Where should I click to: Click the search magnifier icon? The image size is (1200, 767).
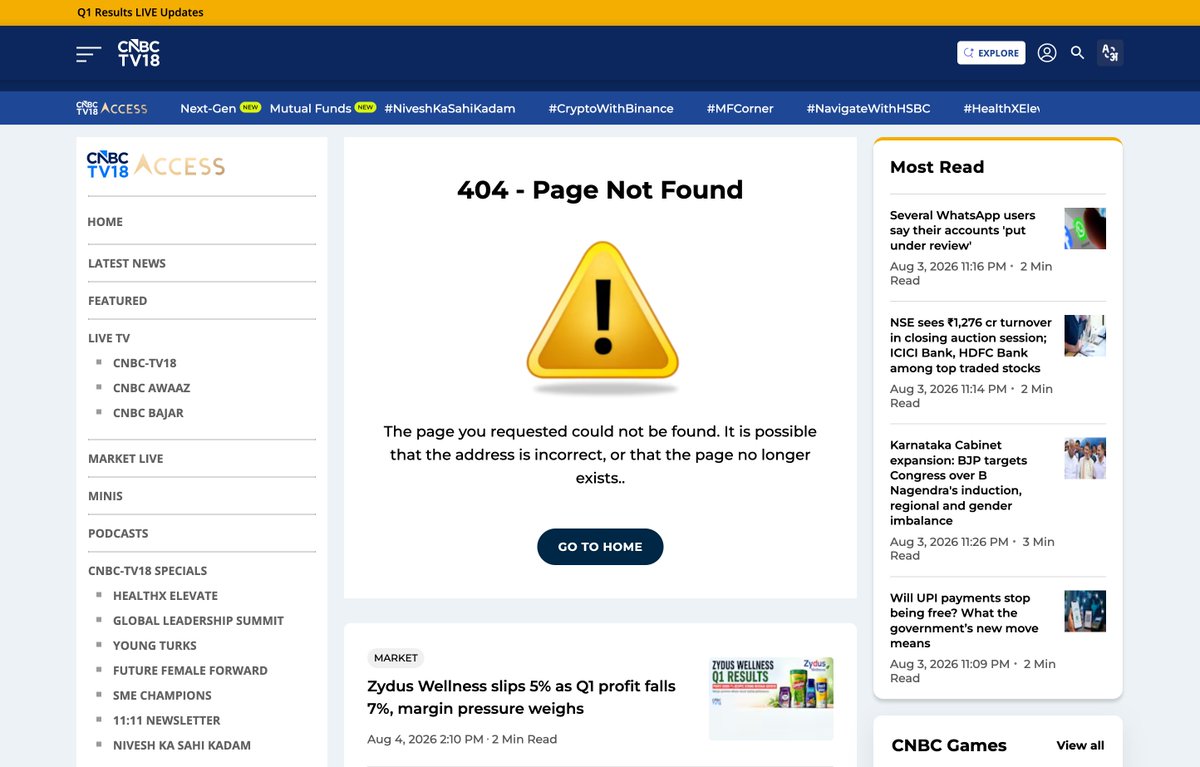click(1077, 53)
